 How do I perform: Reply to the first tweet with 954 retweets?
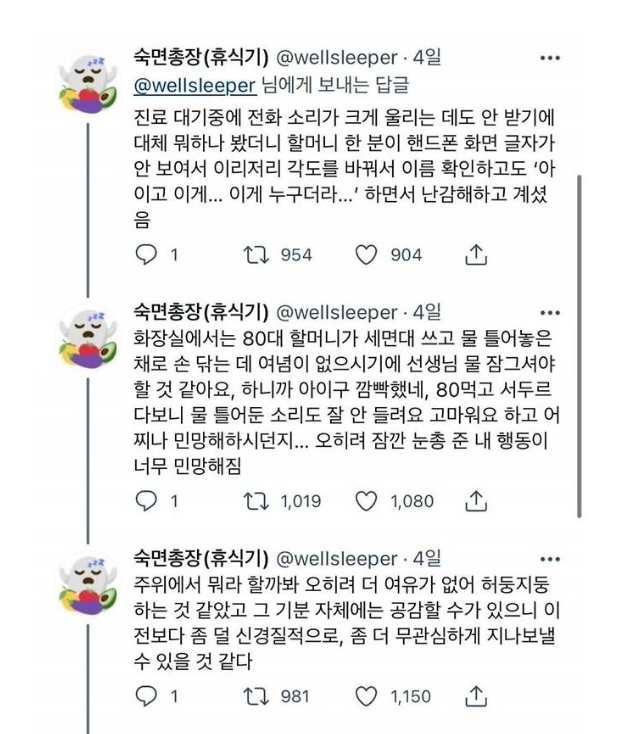pos(146,255)
